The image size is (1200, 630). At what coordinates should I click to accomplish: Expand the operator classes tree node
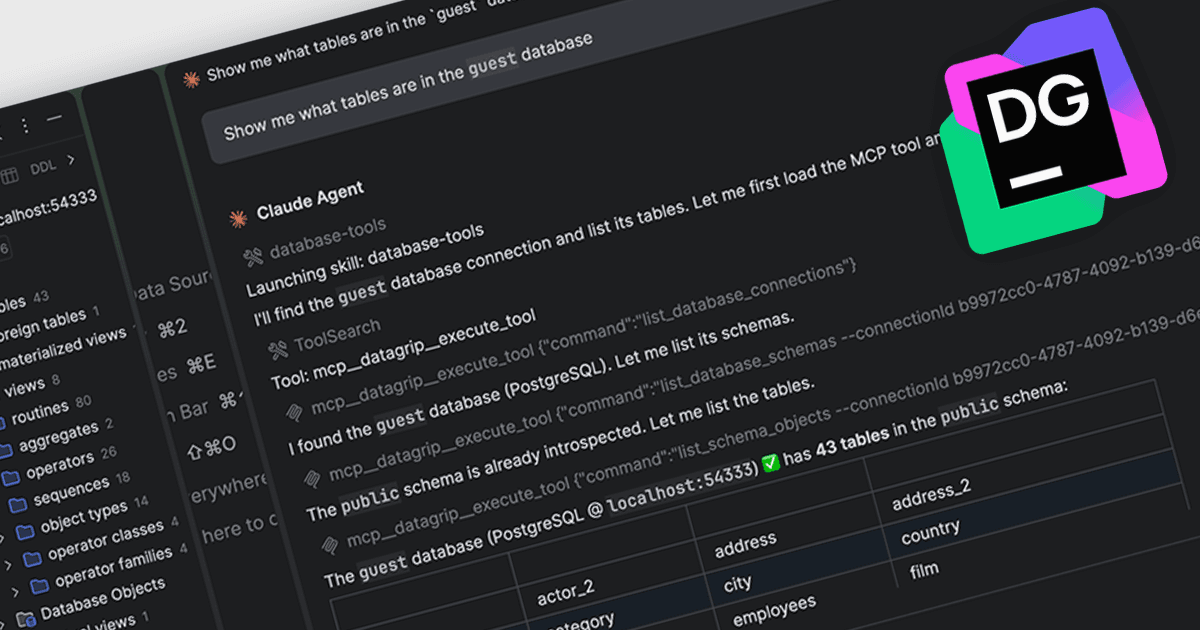point(6,565)
